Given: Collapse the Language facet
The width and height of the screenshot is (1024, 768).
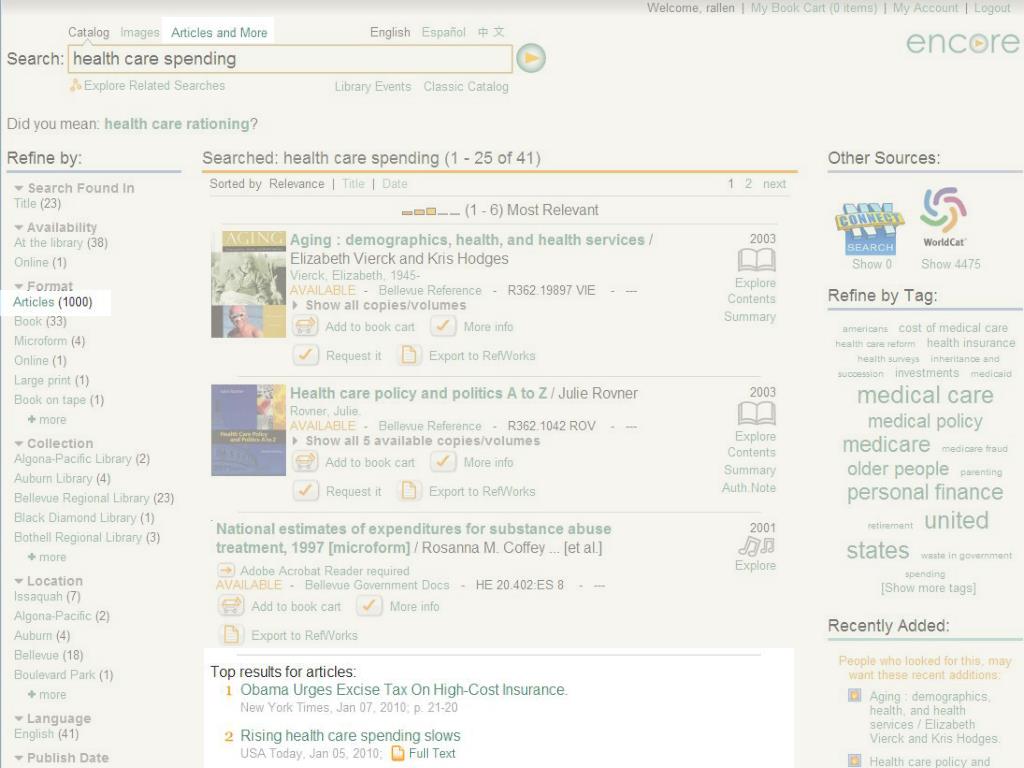Looking at the screenshot, I should pyautogui.click(x=18, y=718).
